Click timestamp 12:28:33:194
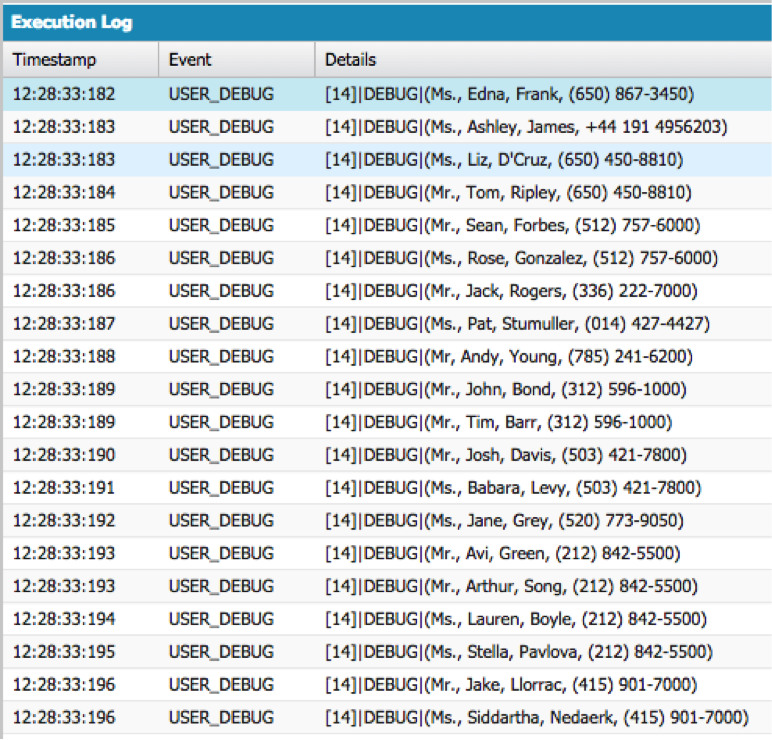This screenshot has height=740, width=772. (64, 619)
